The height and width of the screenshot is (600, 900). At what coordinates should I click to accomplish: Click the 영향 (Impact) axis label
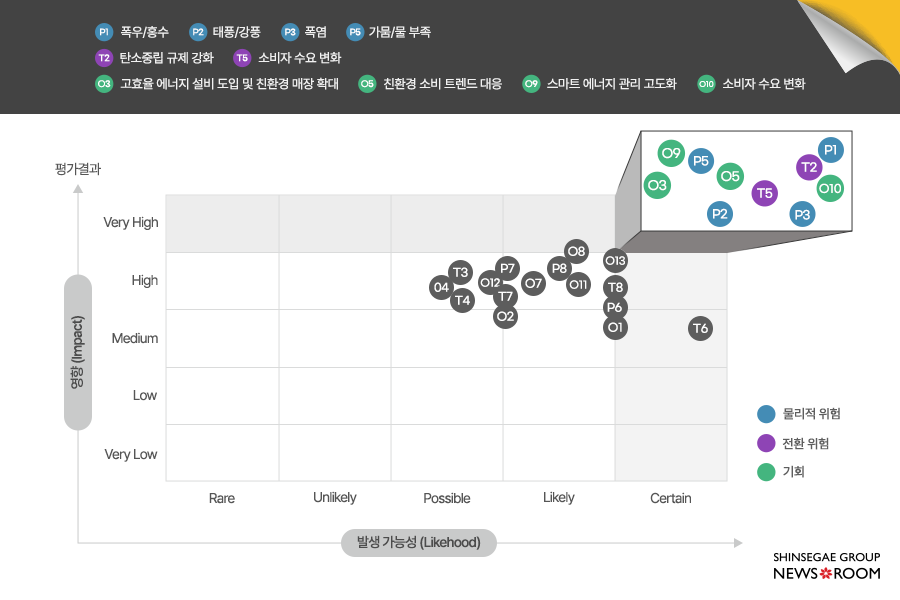point(78,352)
